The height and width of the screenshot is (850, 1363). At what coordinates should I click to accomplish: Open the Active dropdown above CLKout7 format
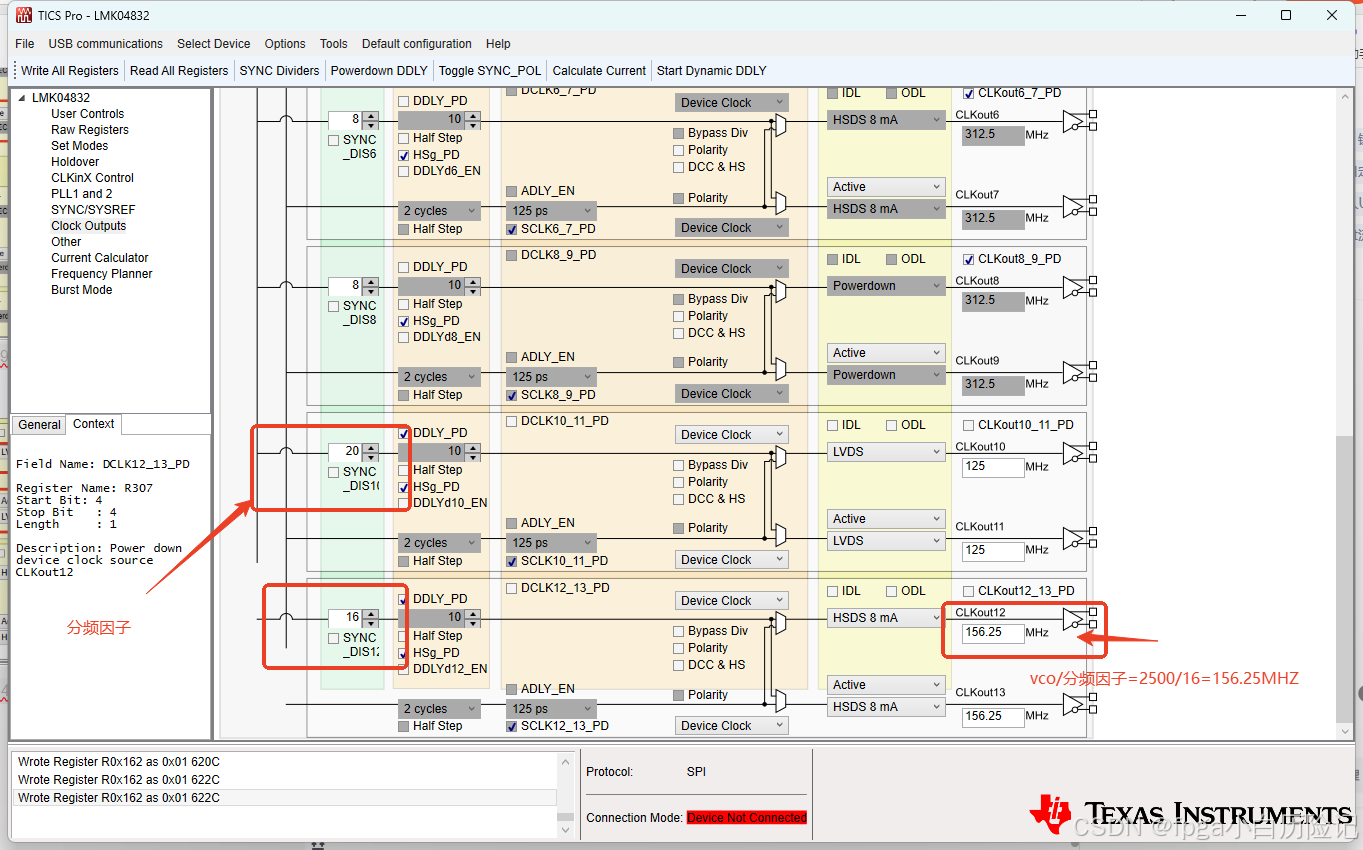pyautogui.click(x=886, y=187)
